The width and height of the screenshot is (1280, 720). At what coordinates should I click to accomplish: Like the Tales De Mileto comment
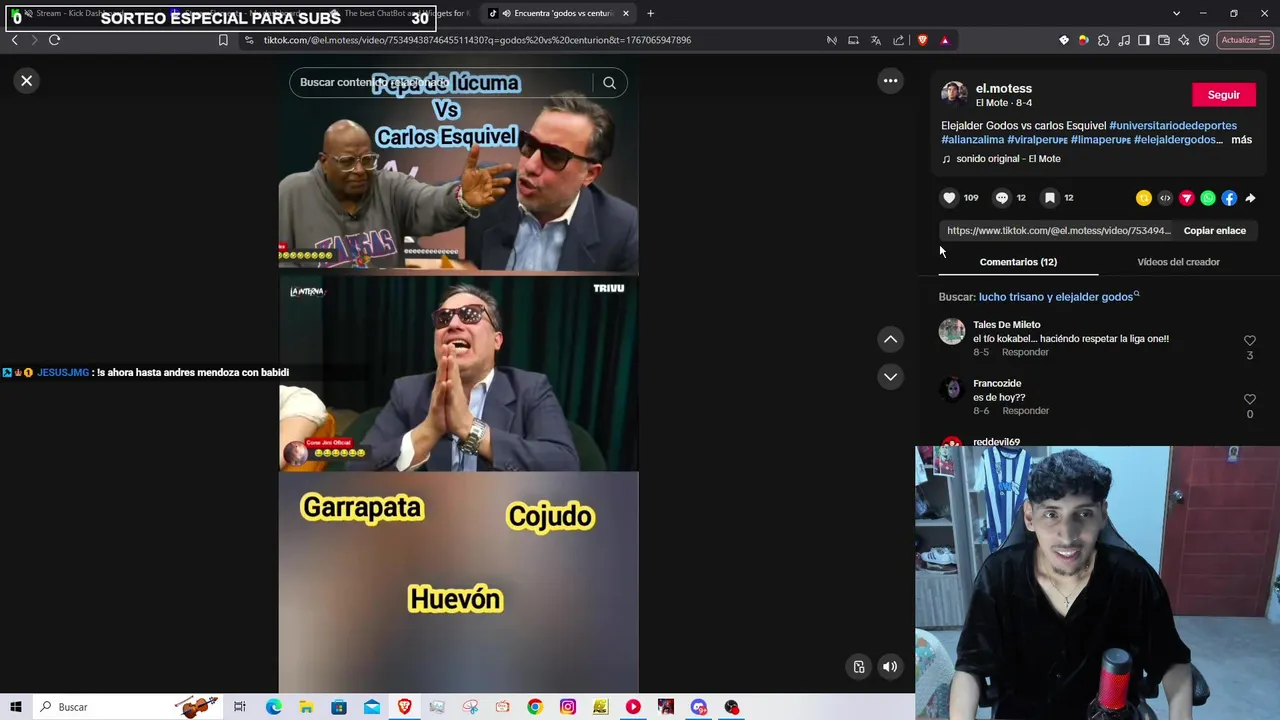tap(1249, 341)
